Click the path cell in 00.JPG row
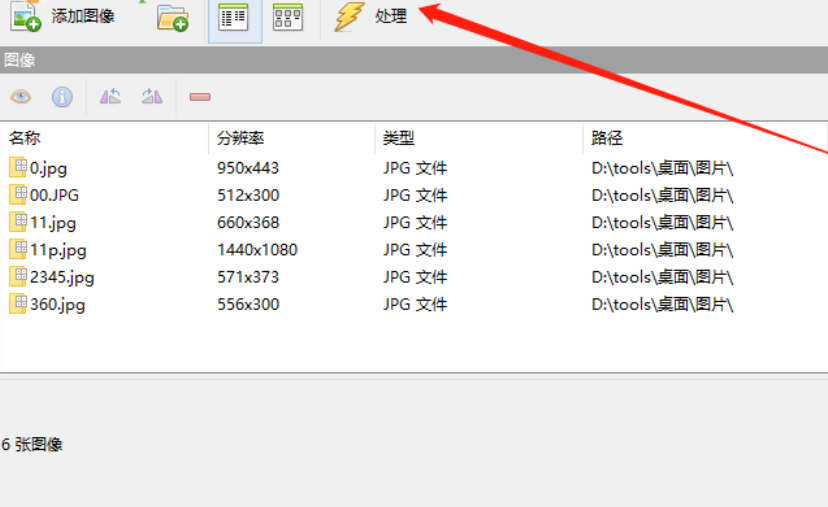The height and width of the screenshot is (507, 828). (x=662, y=195)
